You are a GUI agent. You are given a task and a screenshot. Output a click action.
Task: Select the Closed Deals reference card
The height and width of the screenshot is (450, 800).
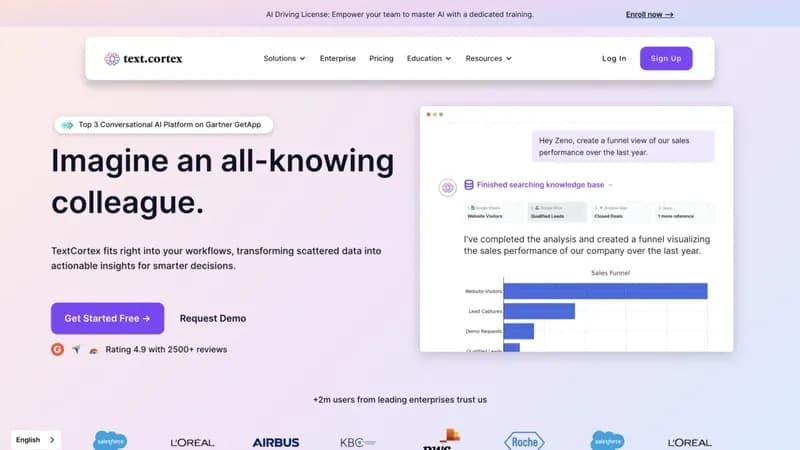620,212
